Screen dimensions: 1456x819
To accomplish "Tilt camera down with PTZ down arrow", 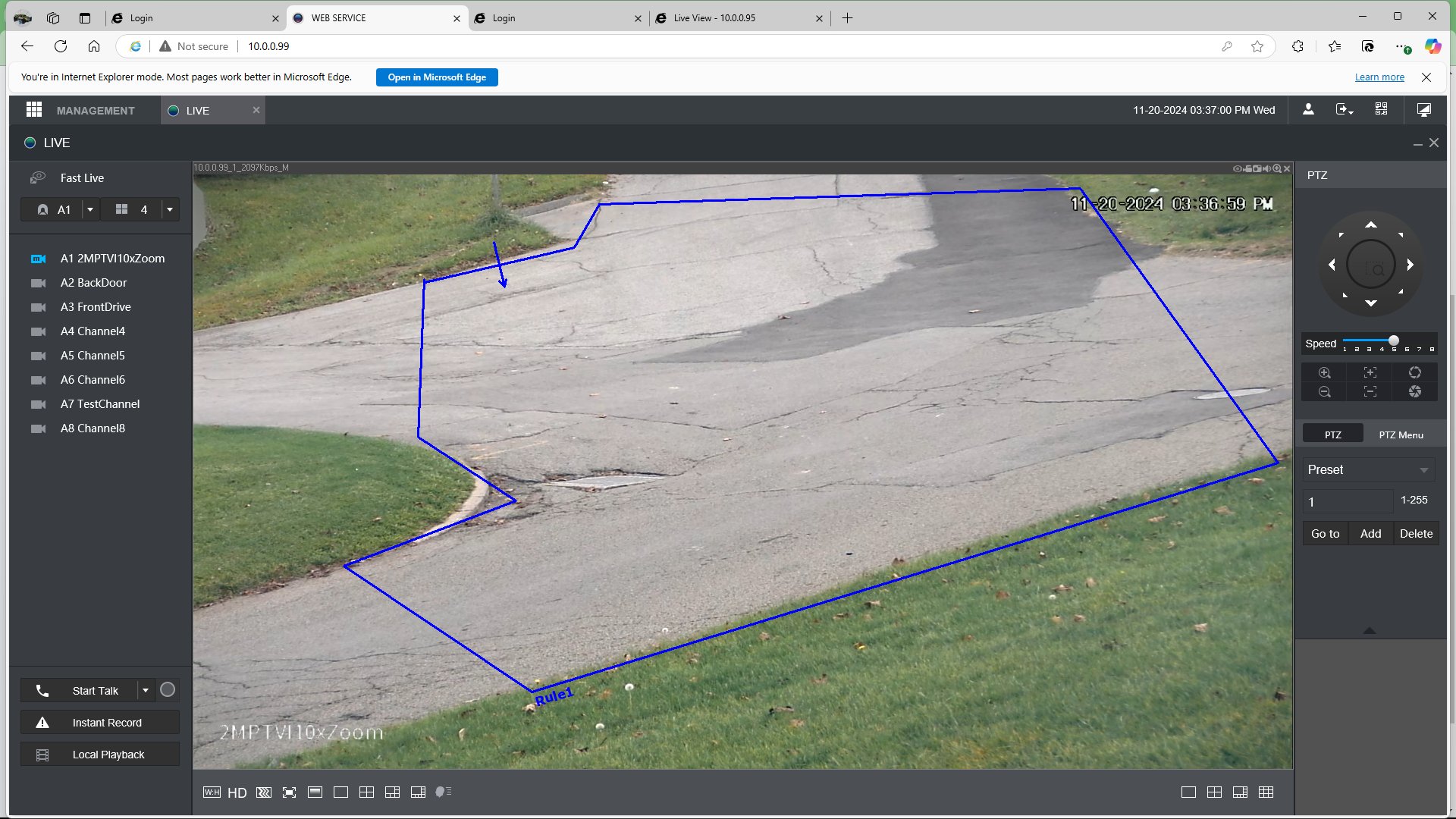I will click(1371, 303).
